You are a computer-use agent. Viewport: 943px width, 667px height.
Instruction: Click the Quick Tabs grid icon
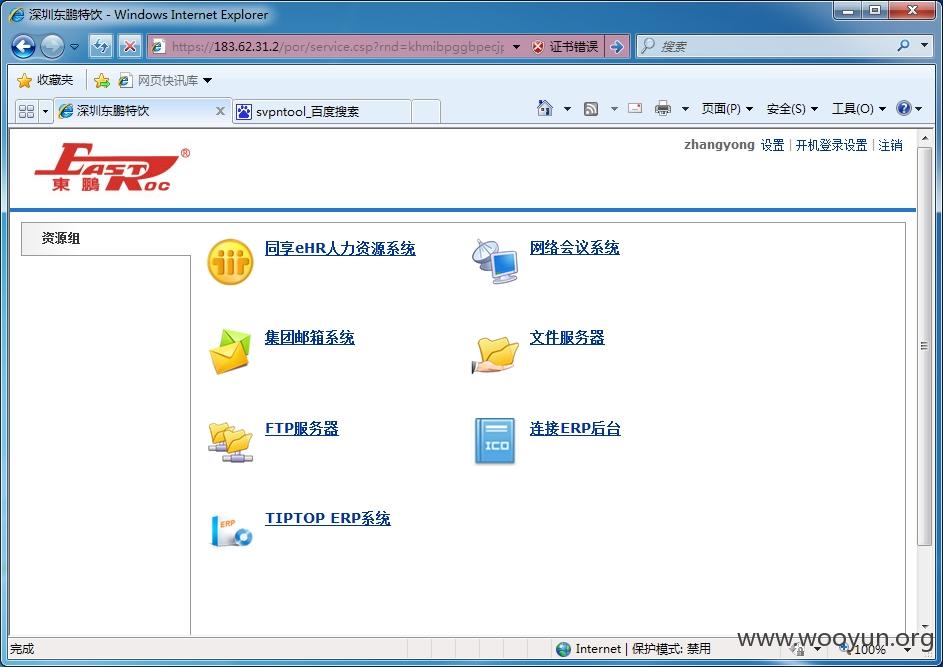pos(26,111)
